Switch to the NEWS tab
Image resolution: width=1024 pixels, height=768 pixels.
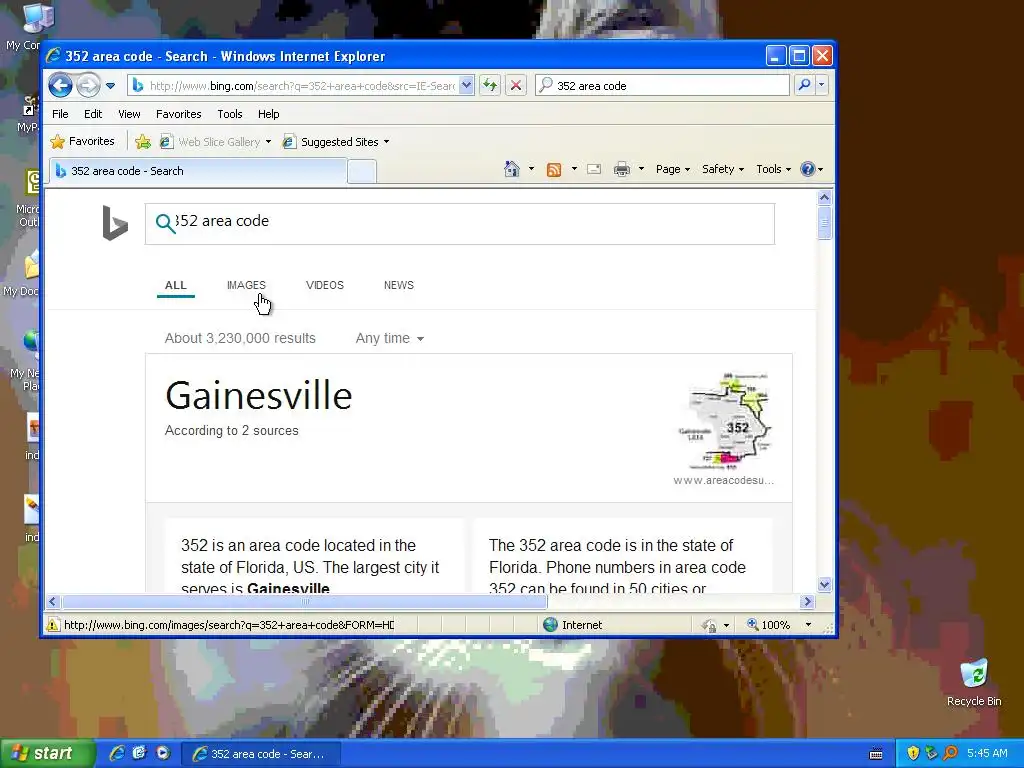[399, 285]
